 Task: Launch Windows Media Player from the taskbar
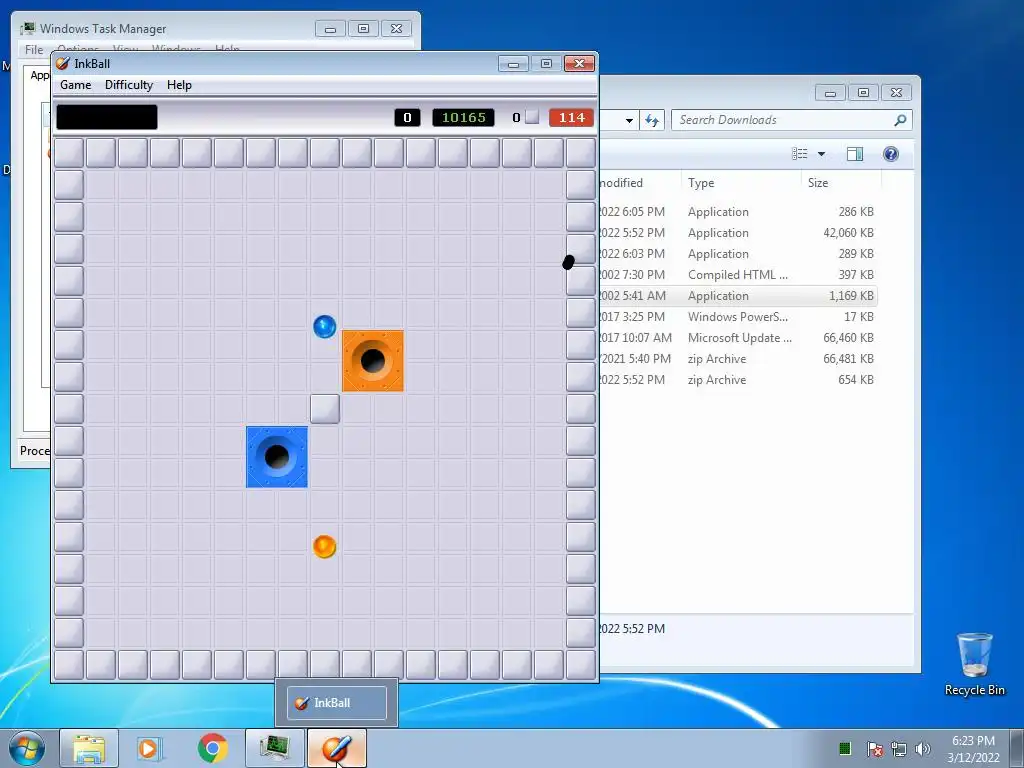click(149, 748)
